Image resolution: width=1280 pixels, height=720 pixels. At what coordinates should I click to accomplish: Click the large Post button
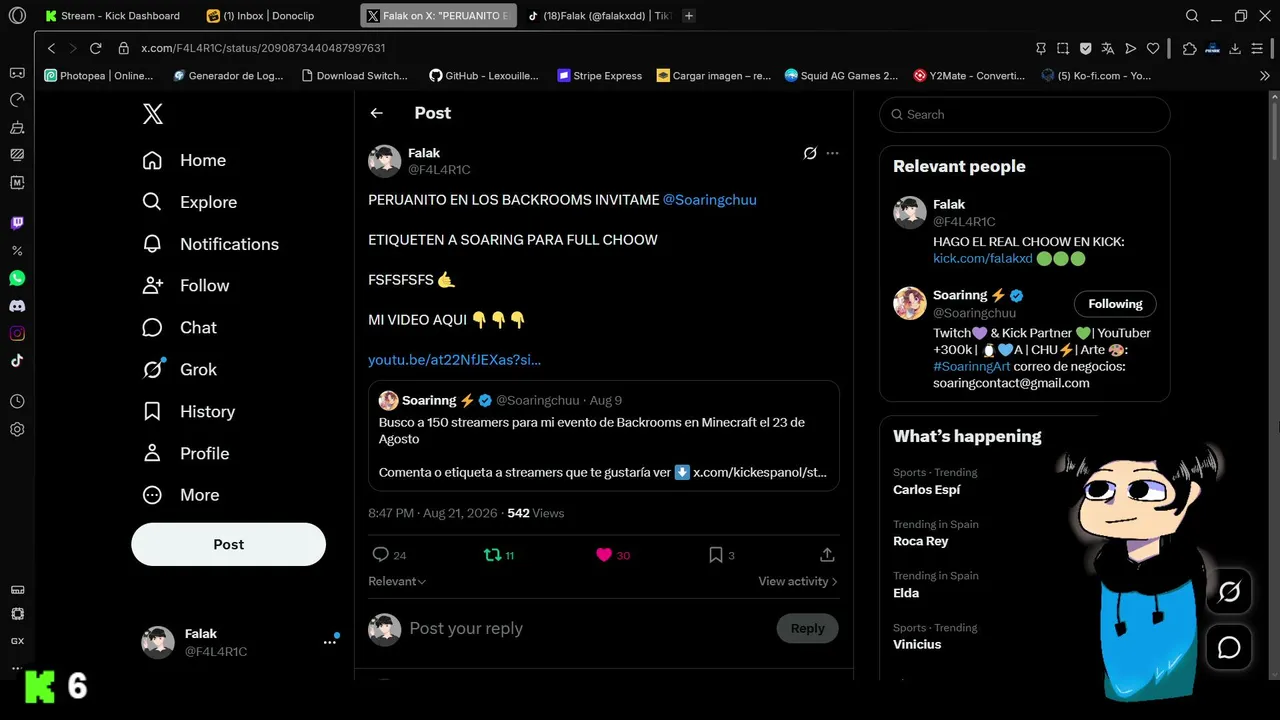coord(228,544)
